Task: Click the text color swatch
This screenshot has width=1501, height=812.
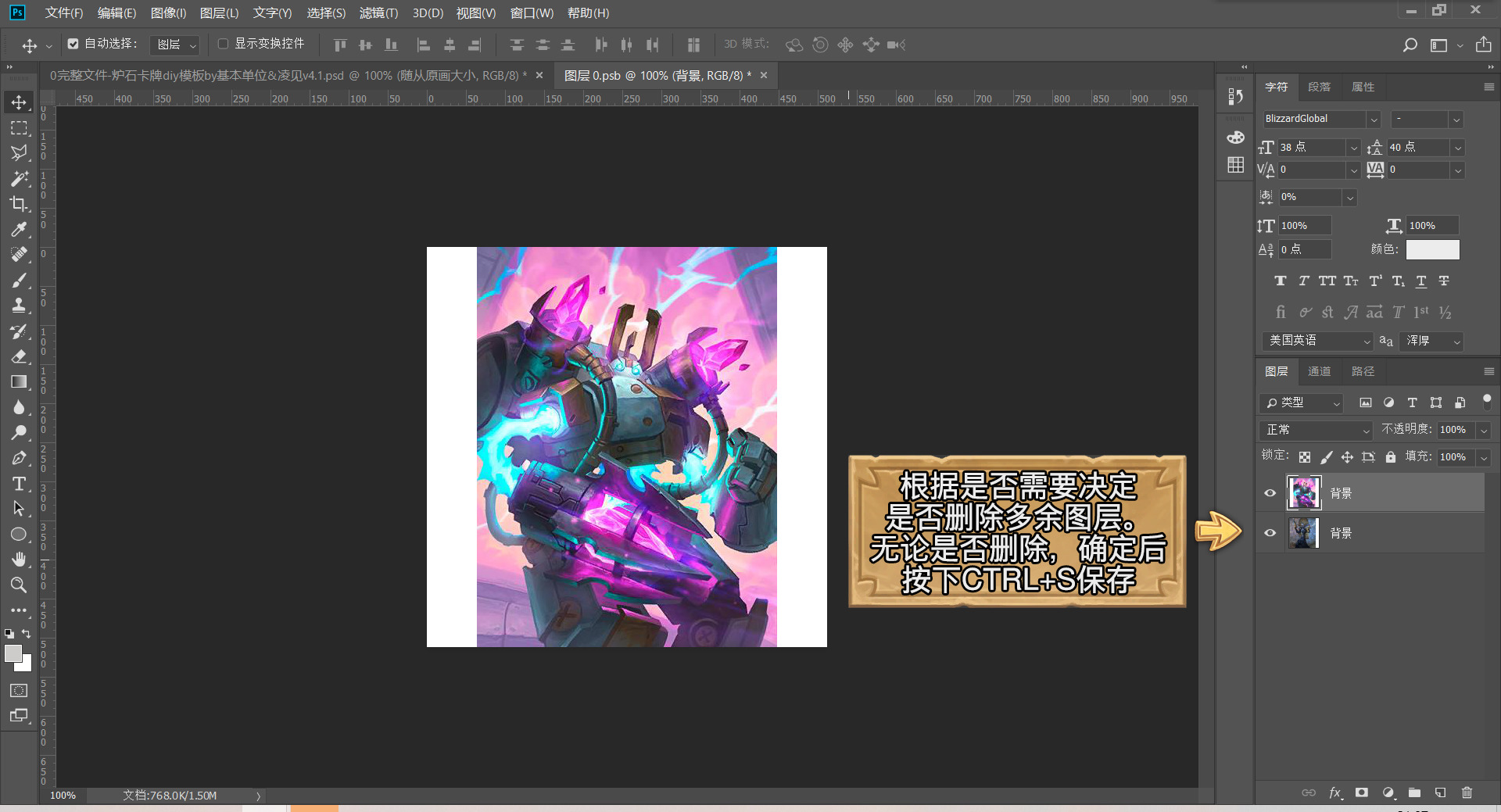Action: coord(1432,249)
